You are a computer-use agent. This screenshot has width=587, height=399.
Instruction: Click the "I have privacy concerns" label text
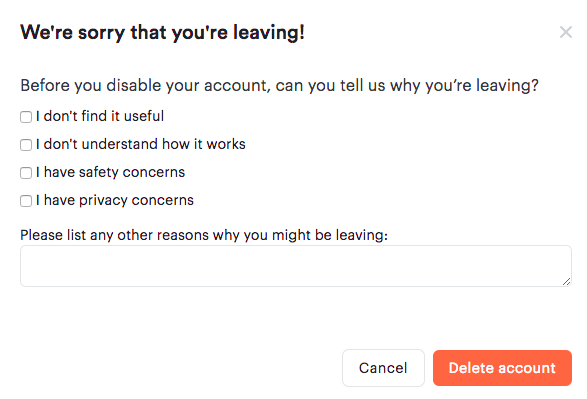(115, 200)
